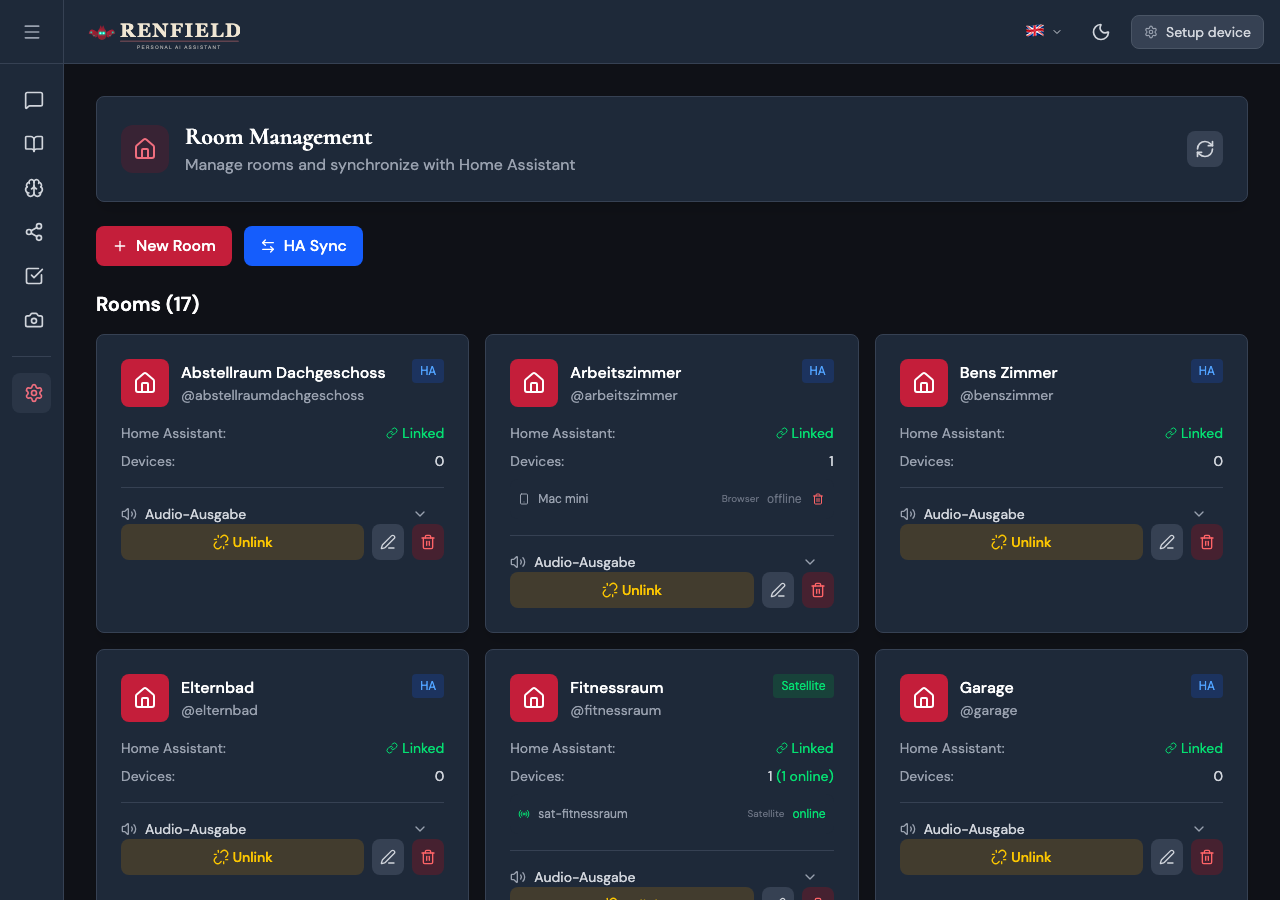Edit the Elternbad room
The height and width of the screenshot is (900, 1280).
click(388, 857)
